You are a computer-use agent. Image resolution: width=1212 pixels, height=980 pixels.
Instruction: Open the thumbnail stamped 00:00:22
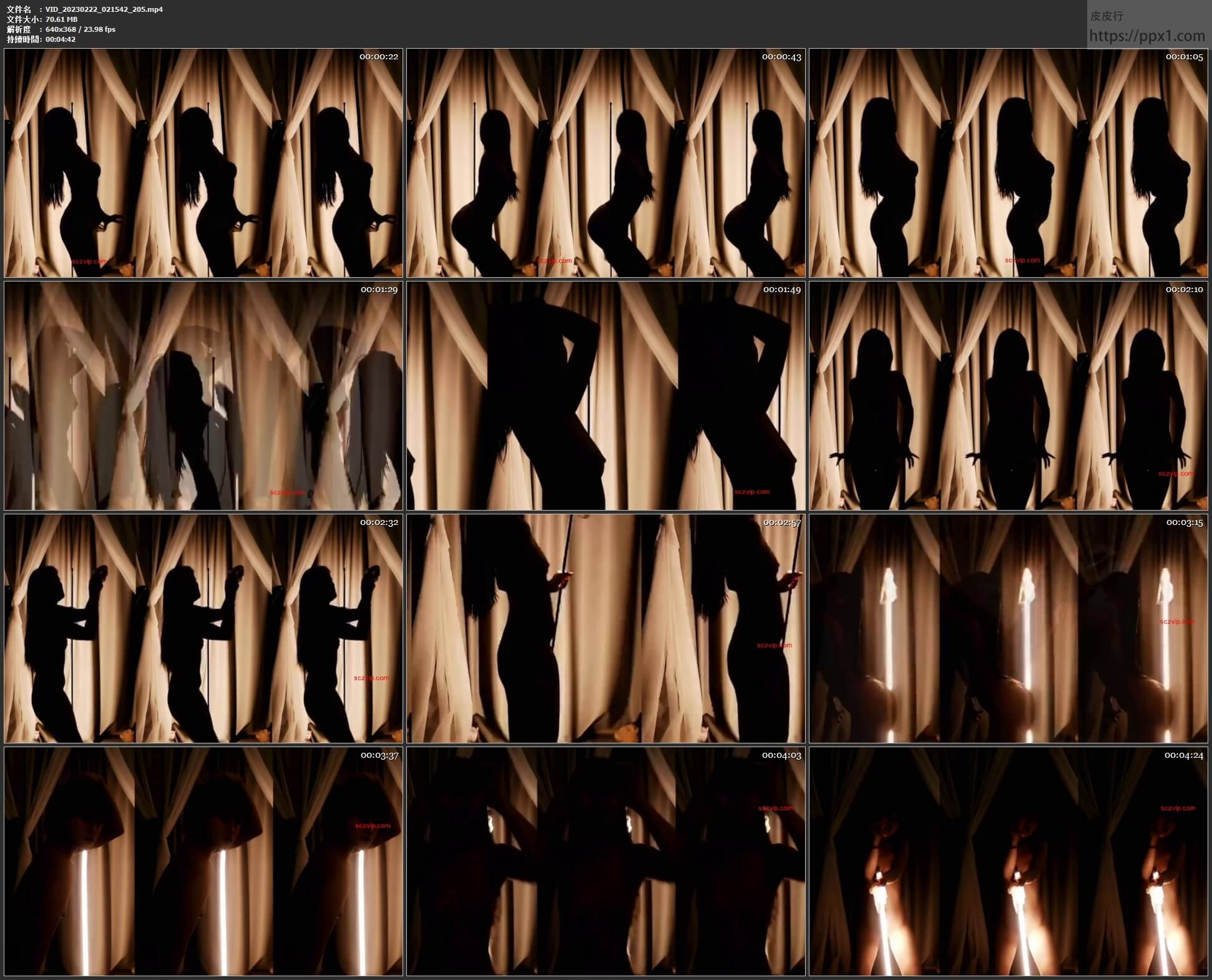click(203, 163)
